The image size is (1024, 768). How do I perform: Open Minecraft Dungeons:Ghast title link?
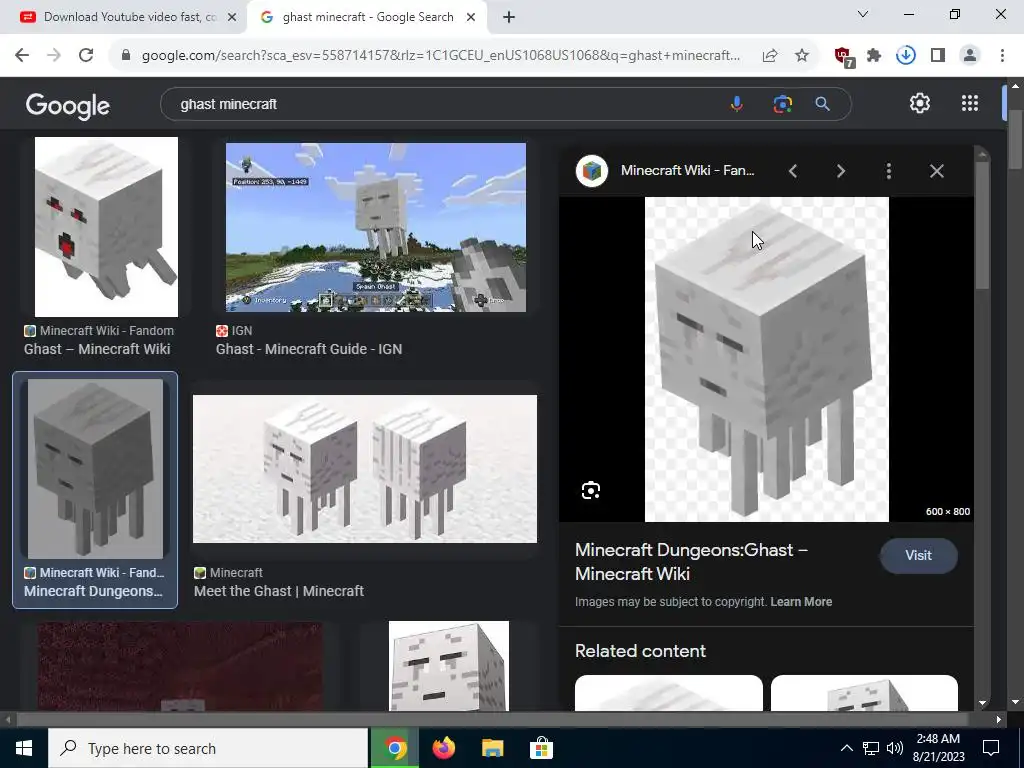click(x=691, y=562)
